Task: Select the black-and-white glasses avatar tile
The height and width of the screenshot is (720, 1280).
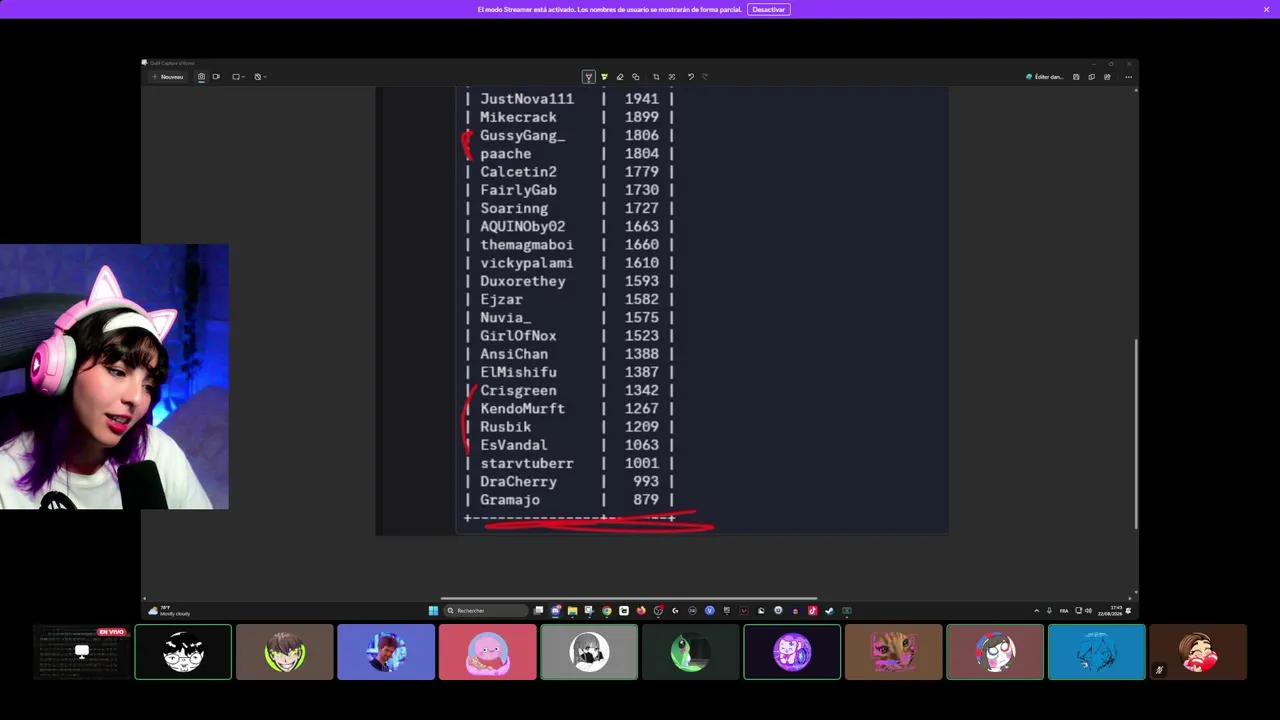Action: coord(183,652)
